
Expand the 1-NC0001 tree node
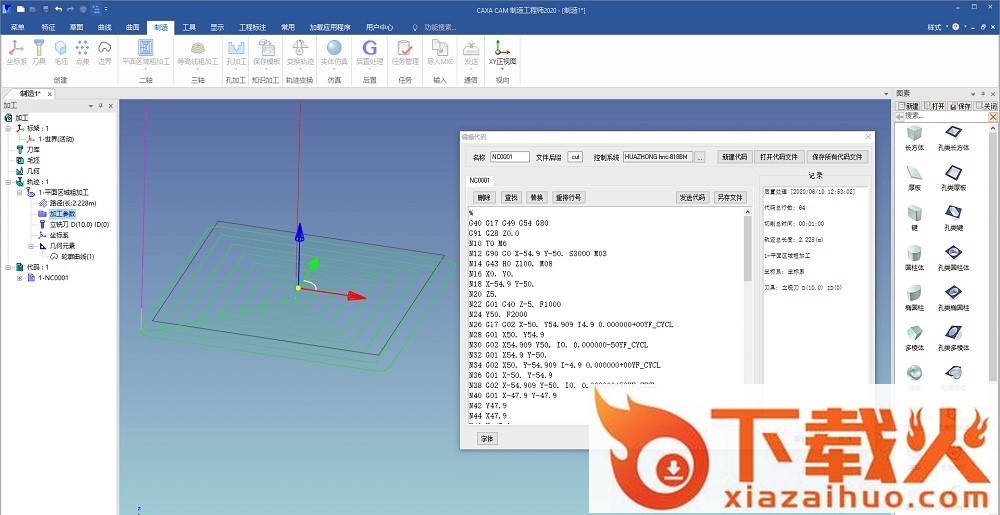pyautogui.click(x=19, y=278)
